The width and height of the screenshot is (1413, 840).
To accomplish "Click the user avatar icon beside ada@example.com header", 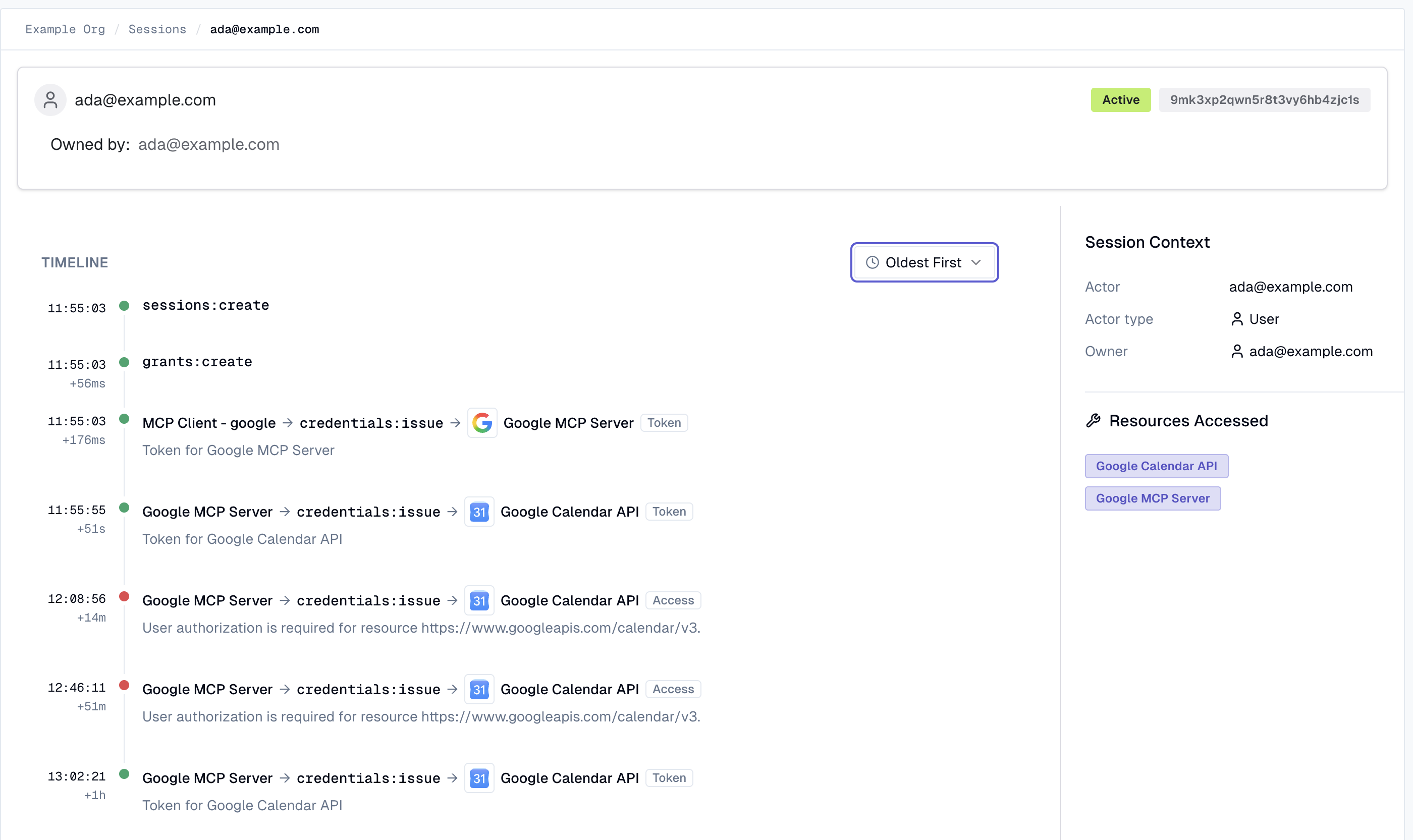I will [x=50, y=100].
